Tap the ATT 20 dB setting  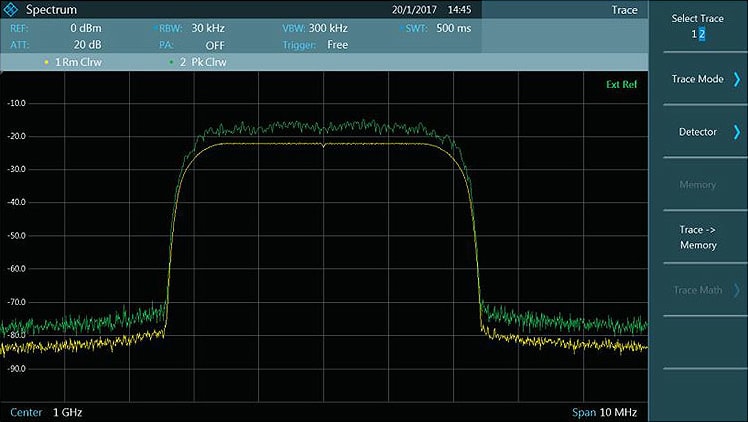coord(87,45)
